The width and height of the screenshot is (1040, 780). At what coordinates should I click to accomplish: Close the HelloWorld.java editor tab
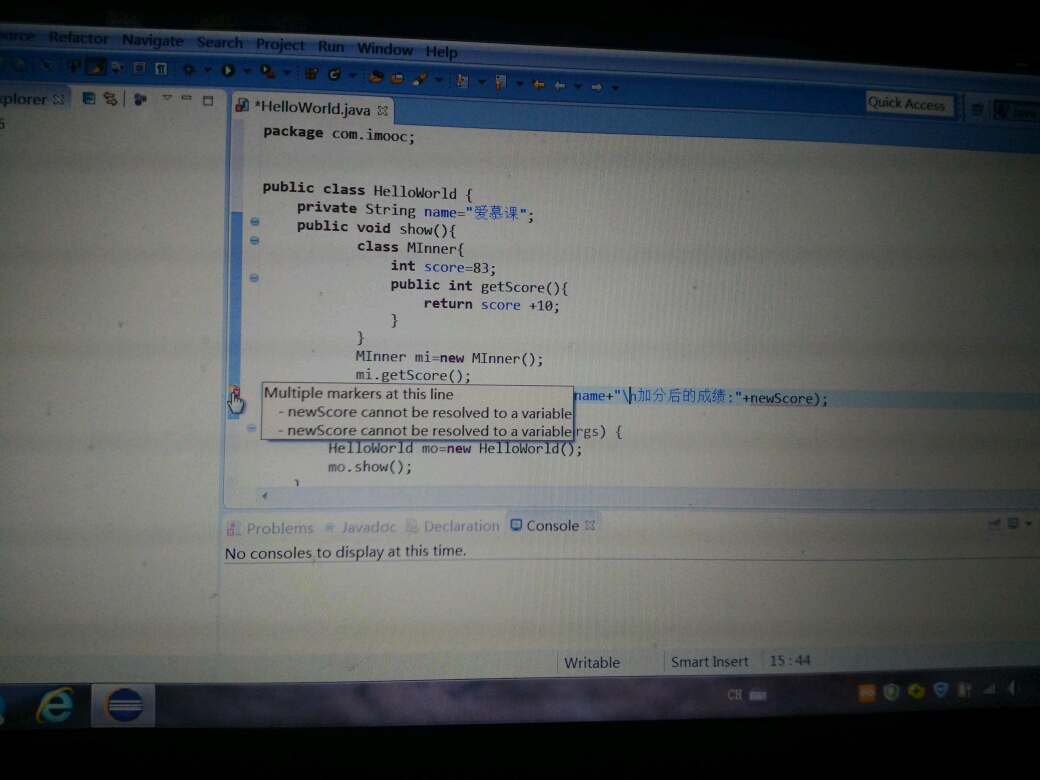pos(383,110)
